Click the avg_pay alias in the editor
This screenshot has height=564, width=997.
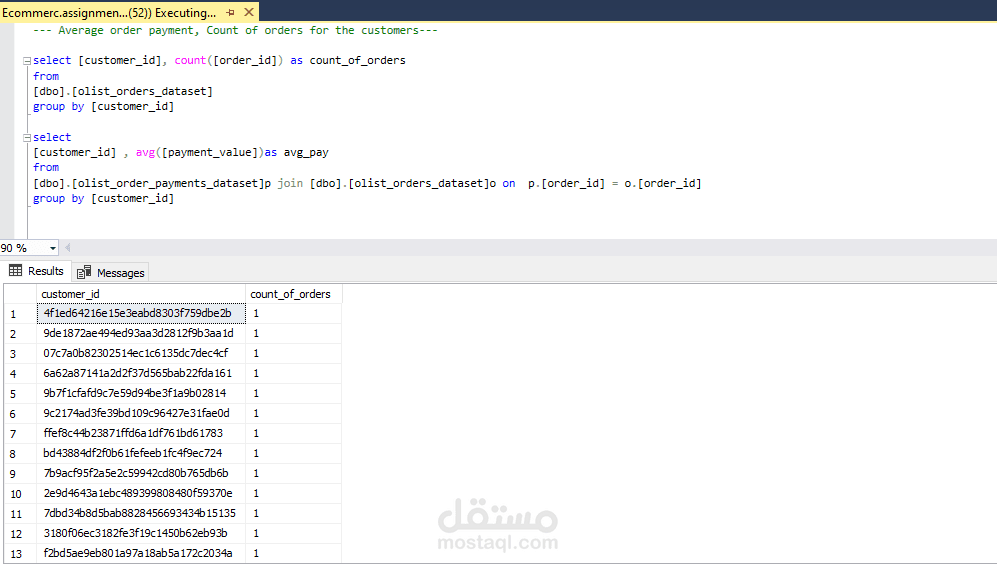coord(306,153)
